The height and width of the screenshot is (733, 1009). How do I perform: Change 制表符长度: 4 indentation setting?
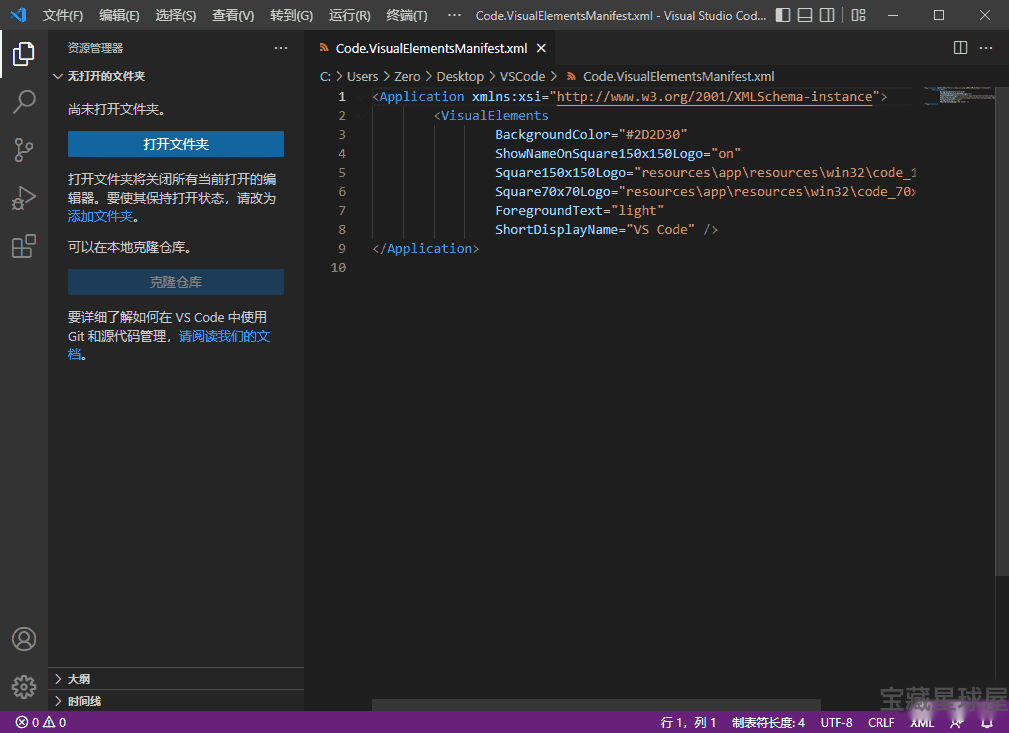[x=768, y=723]
